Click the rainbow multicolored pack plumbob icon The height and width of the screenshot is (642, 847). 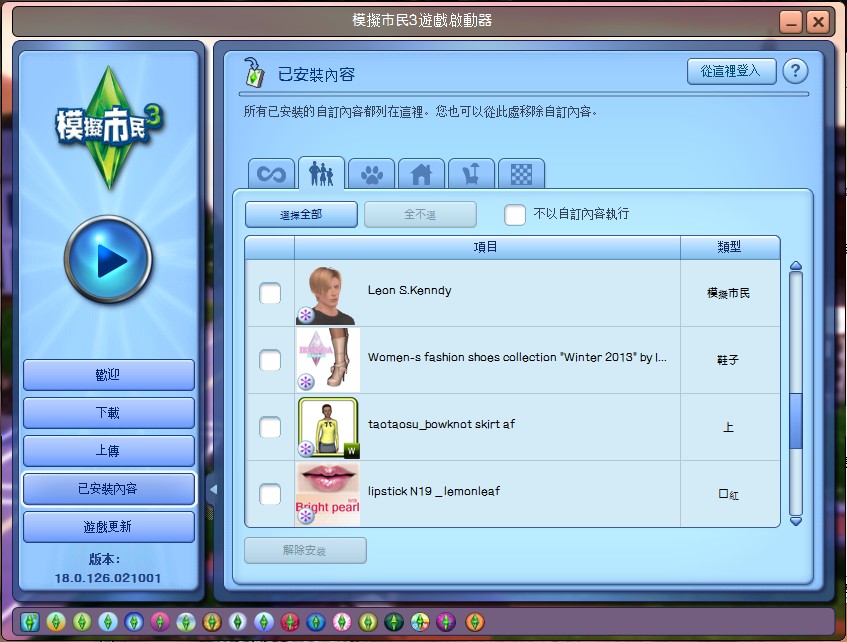tap(420, 622)
